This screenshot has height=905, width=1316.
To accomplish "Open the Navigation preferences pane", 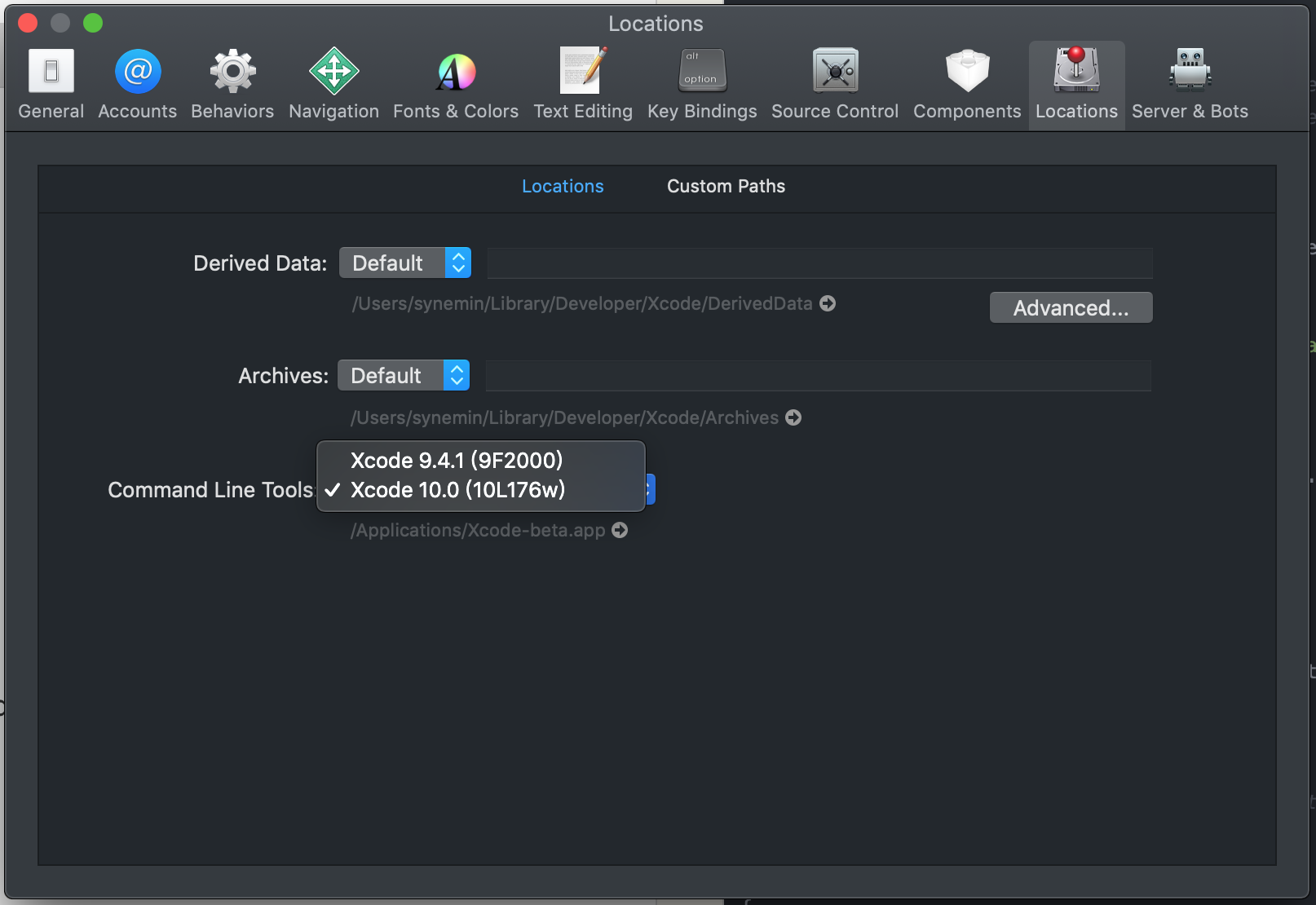I will [x=333, y=85].
